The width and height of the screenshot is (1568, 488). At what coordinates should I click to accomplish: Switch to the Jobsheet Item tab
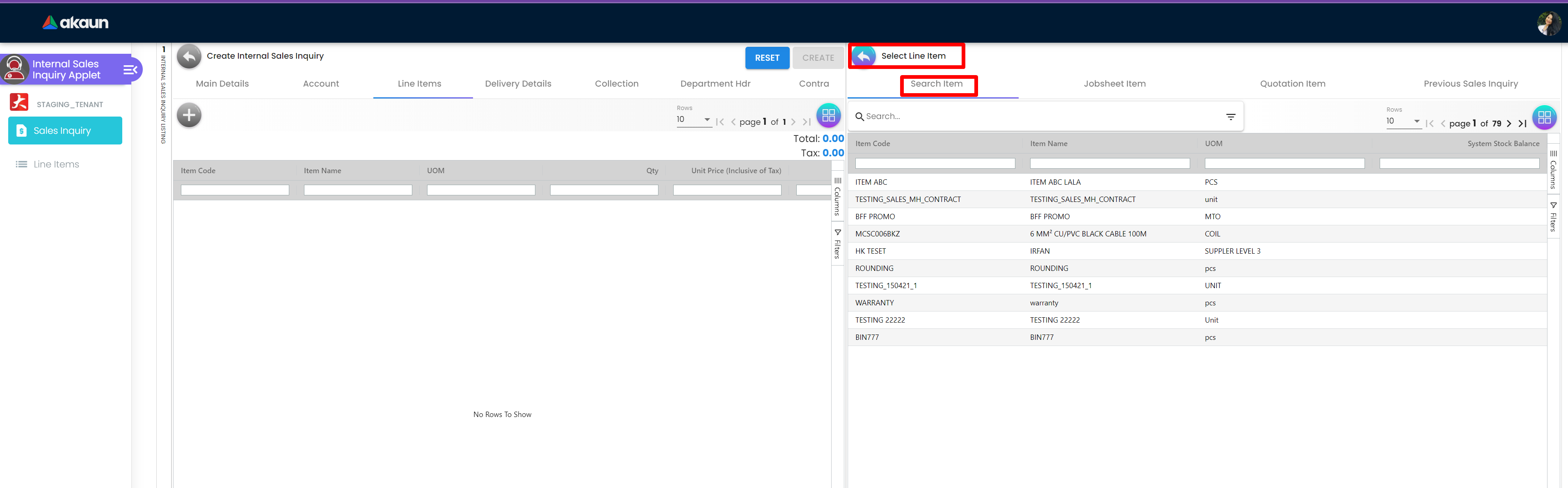coord(1114,84)
